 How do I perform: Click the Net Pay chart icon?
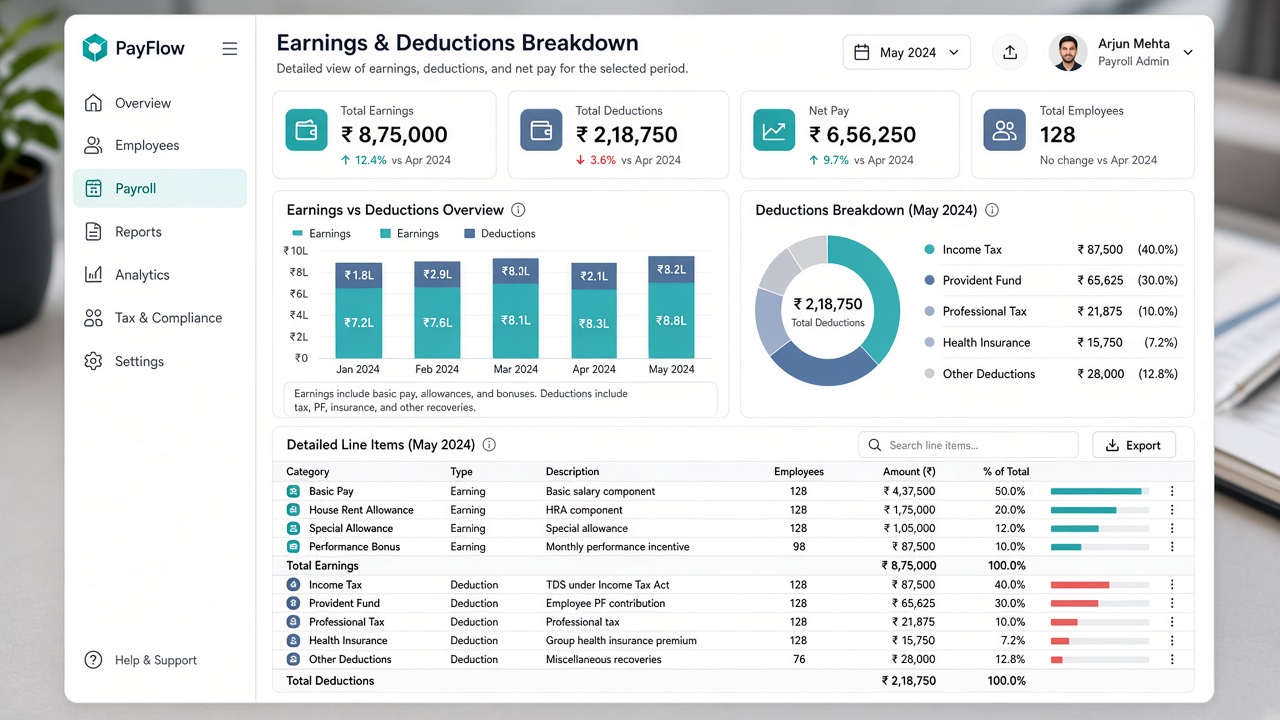coord(774,130)
